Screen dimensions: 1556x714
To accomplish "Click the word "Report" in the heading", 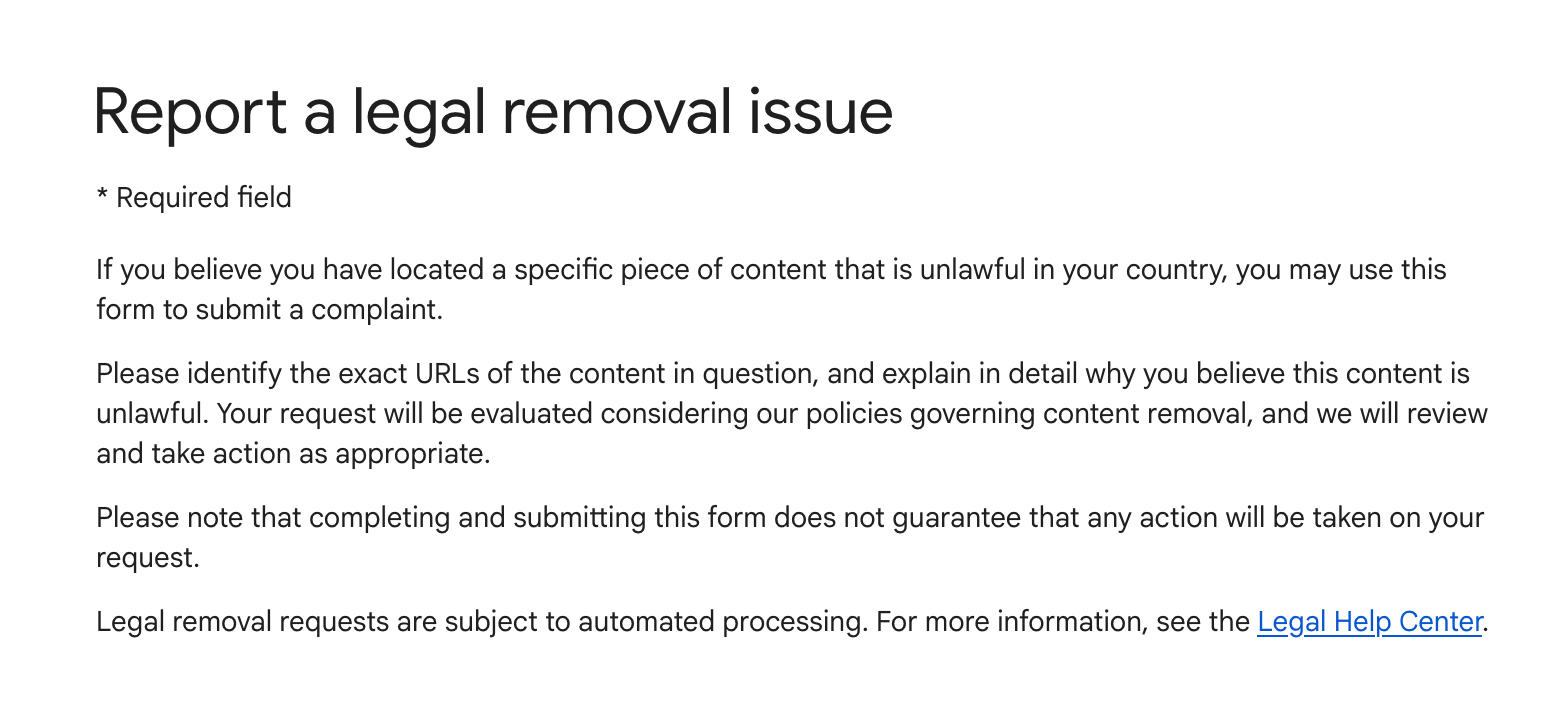I will pos(190,111).
